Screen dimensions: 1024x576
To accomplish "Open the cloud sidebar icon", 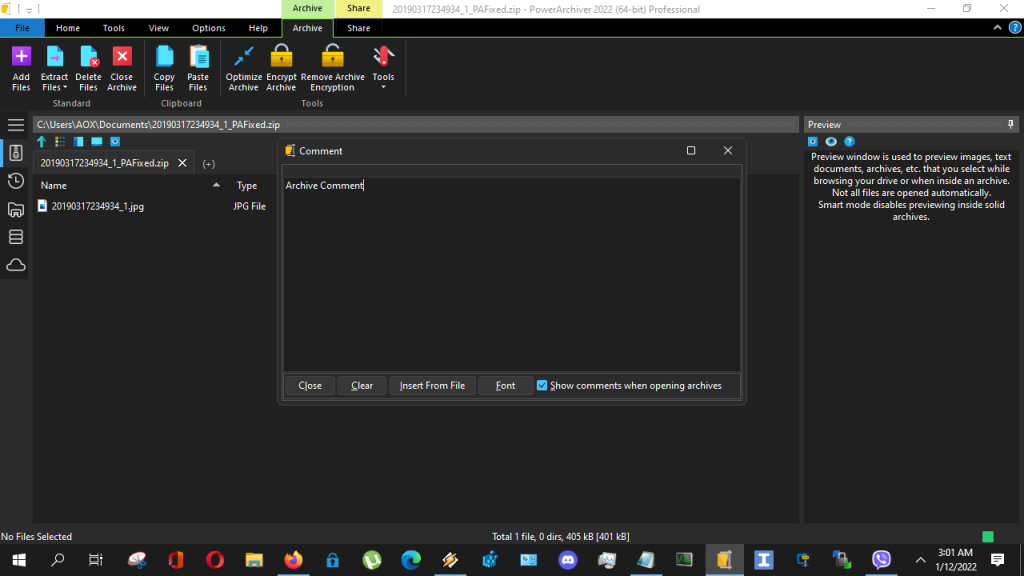I will tap(16, 265).
